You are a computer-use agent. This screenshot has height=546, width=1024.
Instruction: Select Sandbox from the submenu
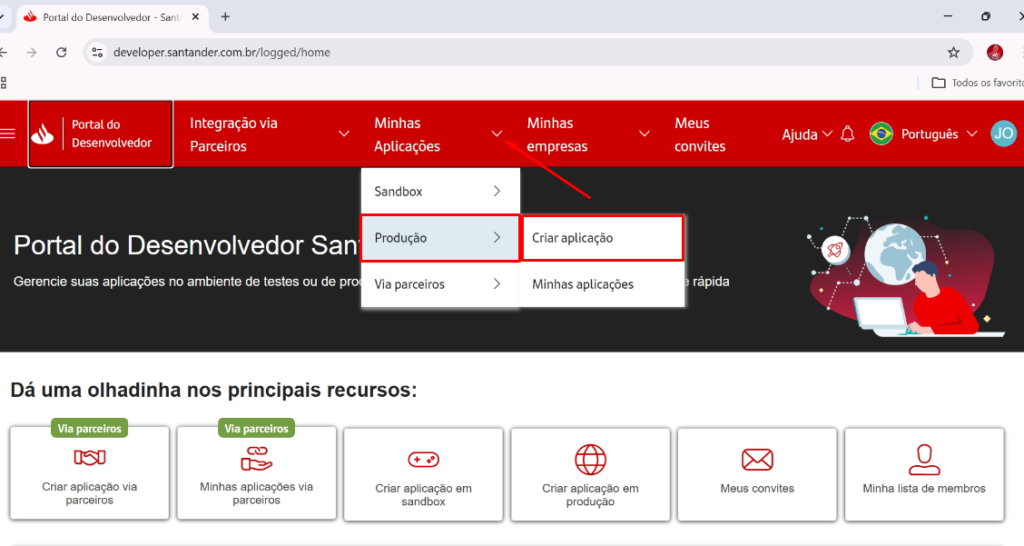(440, 191)
